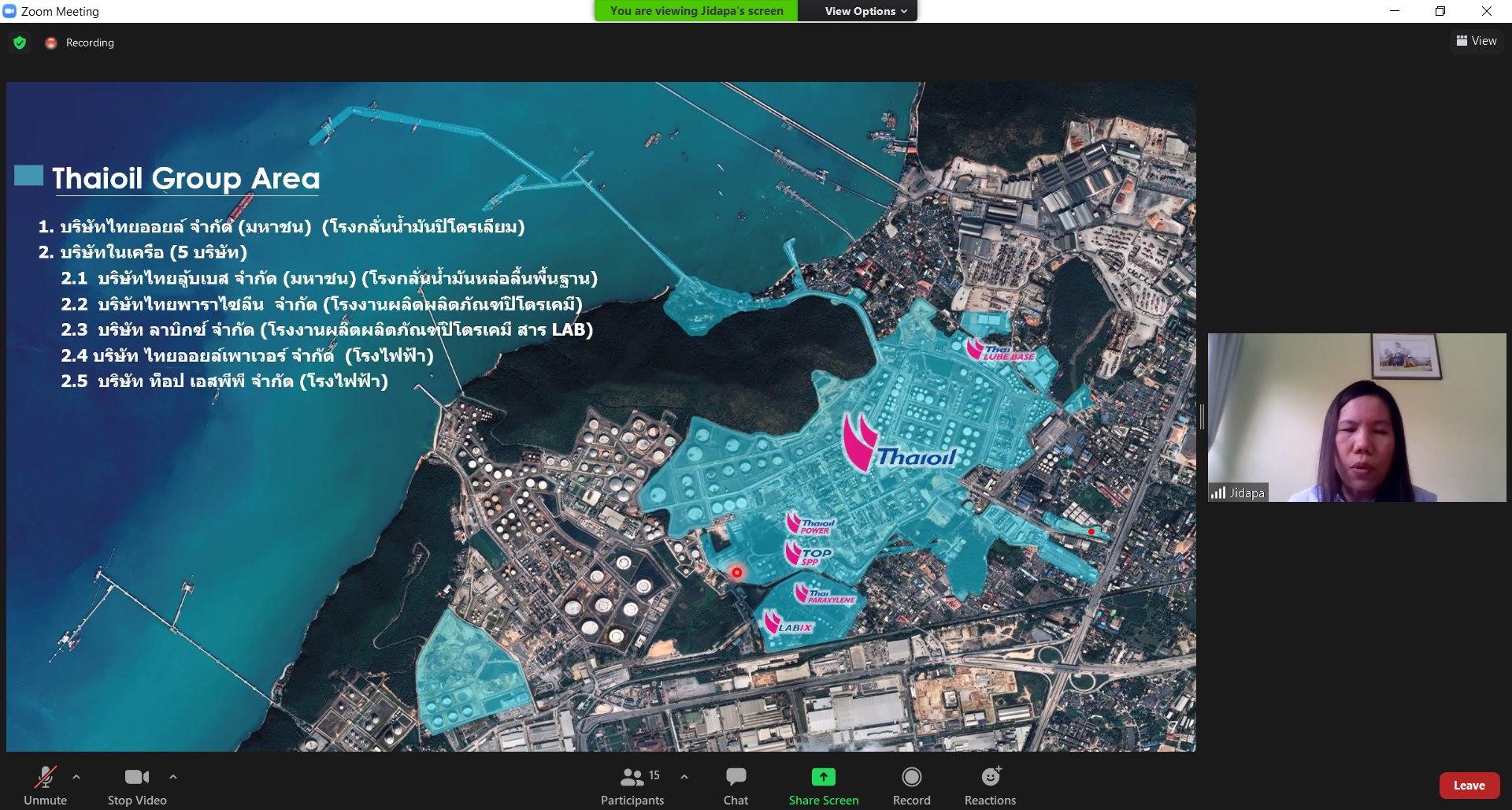Stop Video camera button
The height and width of the screenshot is (810, 1512).
137,786
